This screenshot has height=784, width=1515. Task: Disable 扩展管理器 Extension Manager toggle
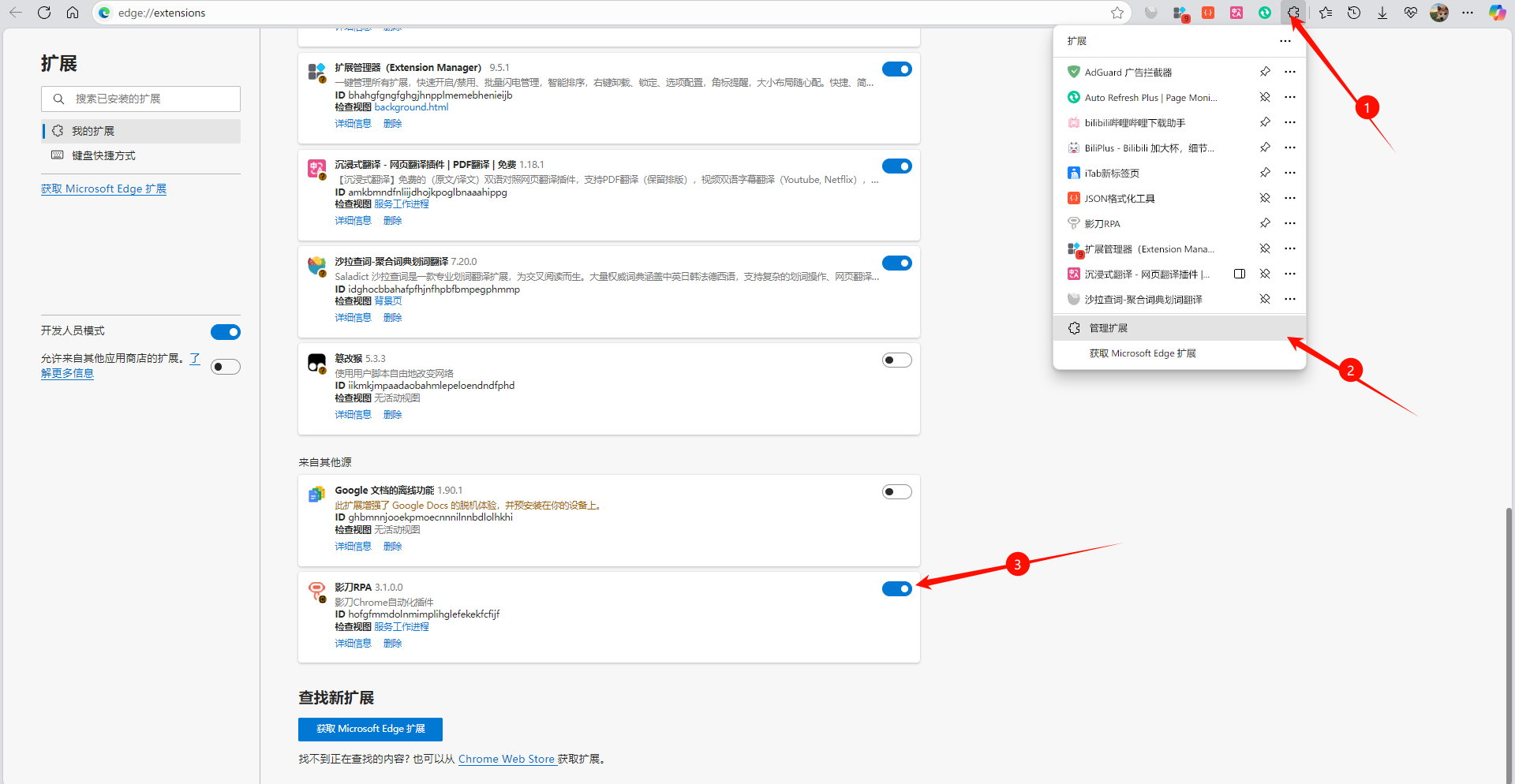point(897,69)
